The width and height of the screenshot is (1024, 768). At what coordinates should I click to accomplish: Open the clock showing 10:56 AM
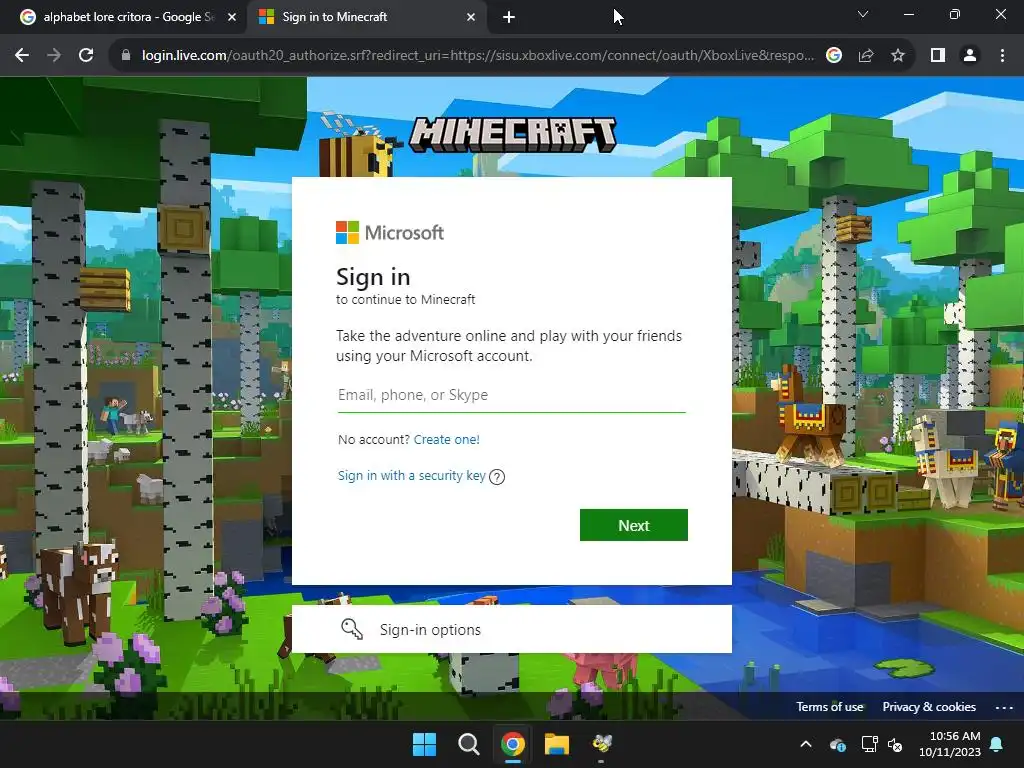coord(950,744)
